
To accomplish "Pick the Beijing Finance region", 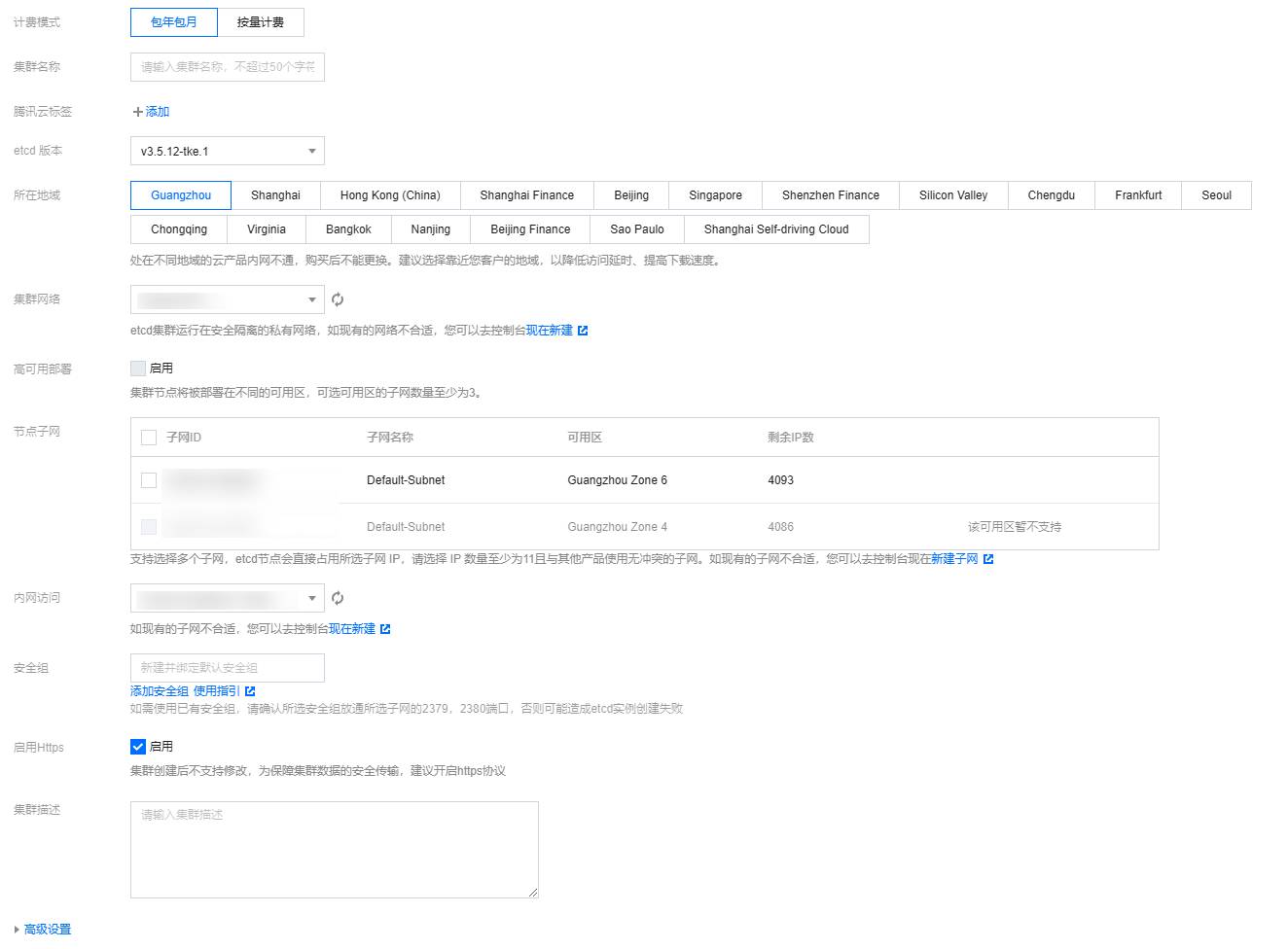I will pos(530,229).
